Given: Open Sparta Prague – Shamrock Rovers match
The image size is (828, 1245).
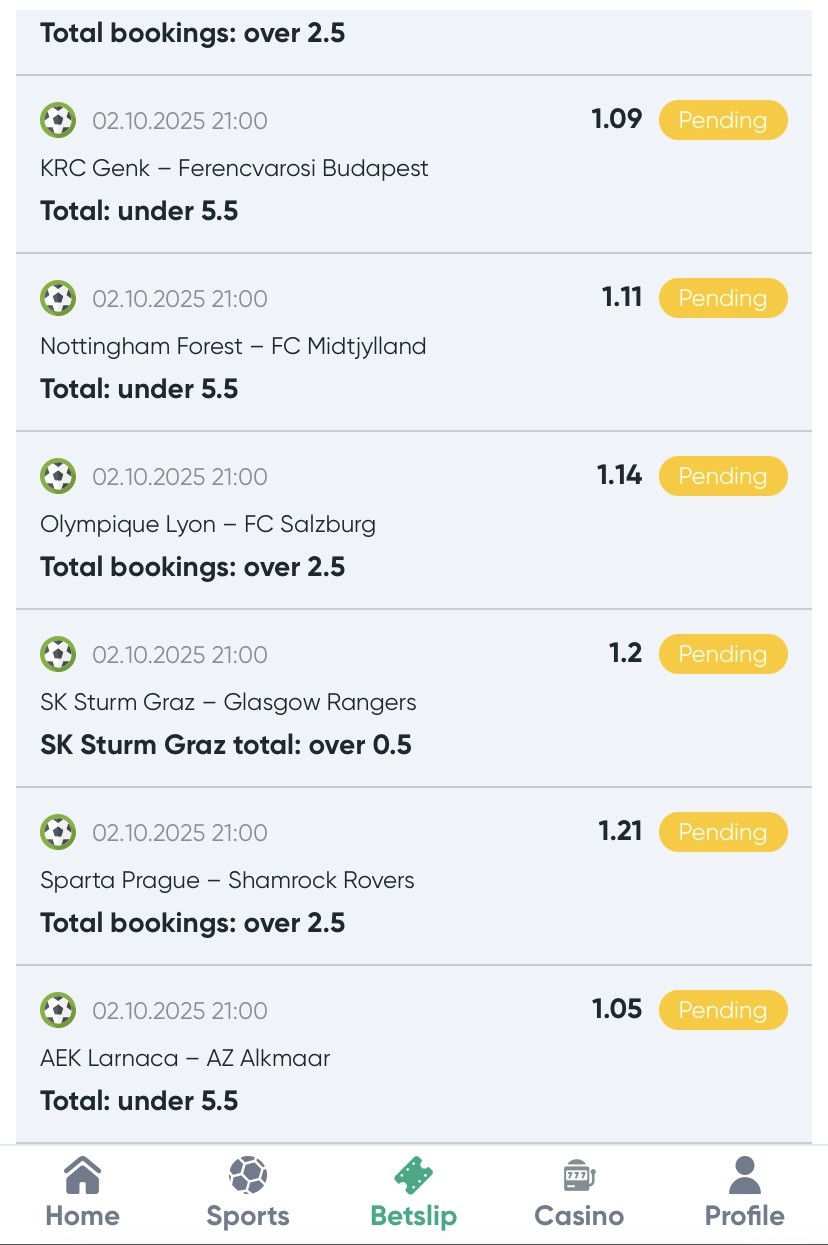Looking at the screenshot, I should click(x=227, y=880).
